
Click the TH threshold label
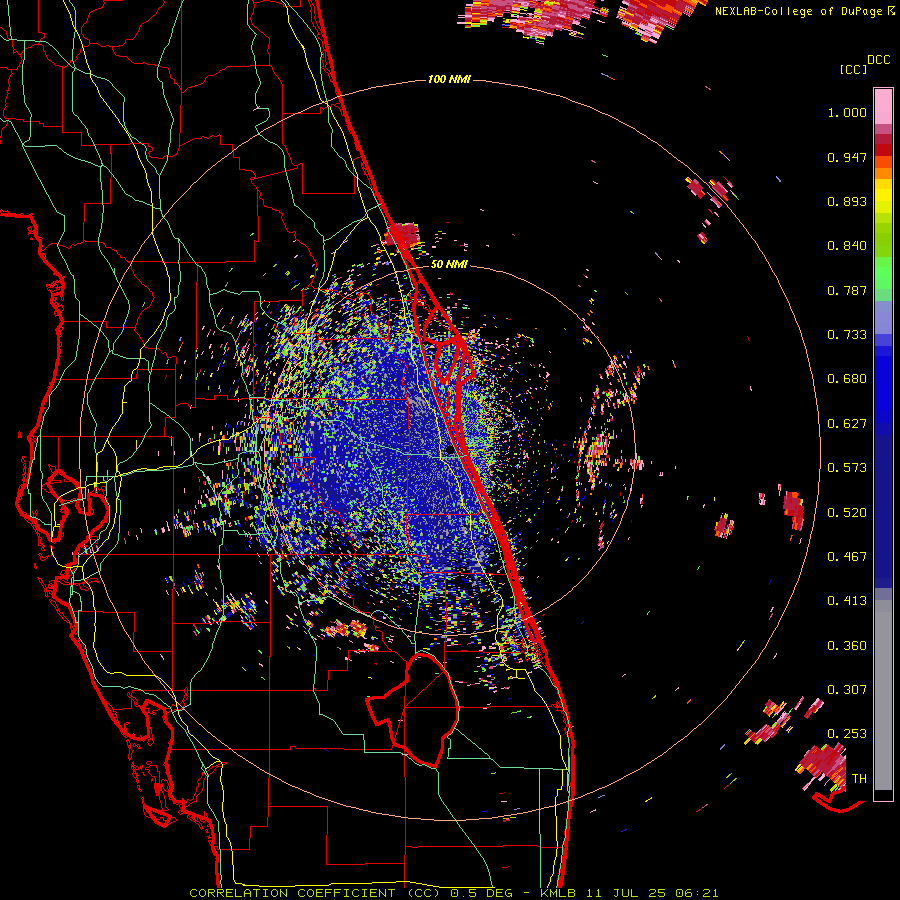(859, 779)
